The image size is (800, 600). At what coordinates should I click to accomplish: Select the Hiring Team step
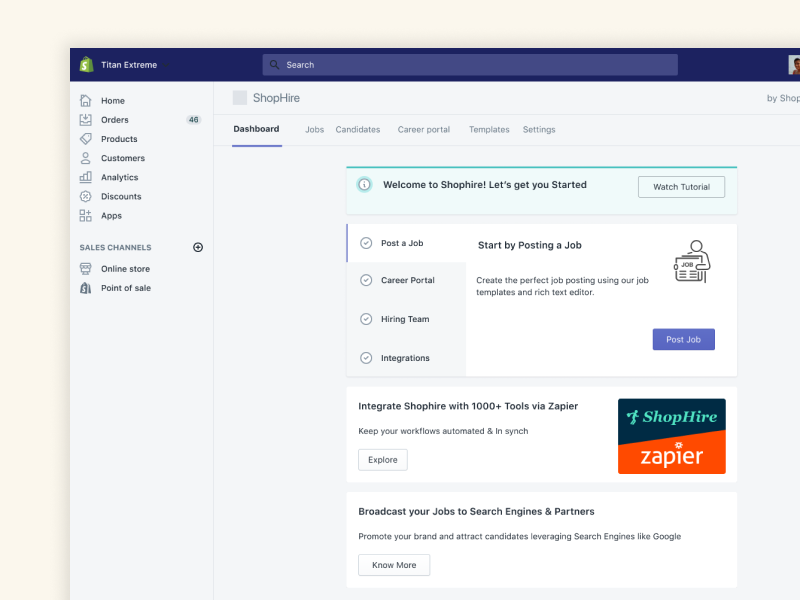click(x=407, y=319)
